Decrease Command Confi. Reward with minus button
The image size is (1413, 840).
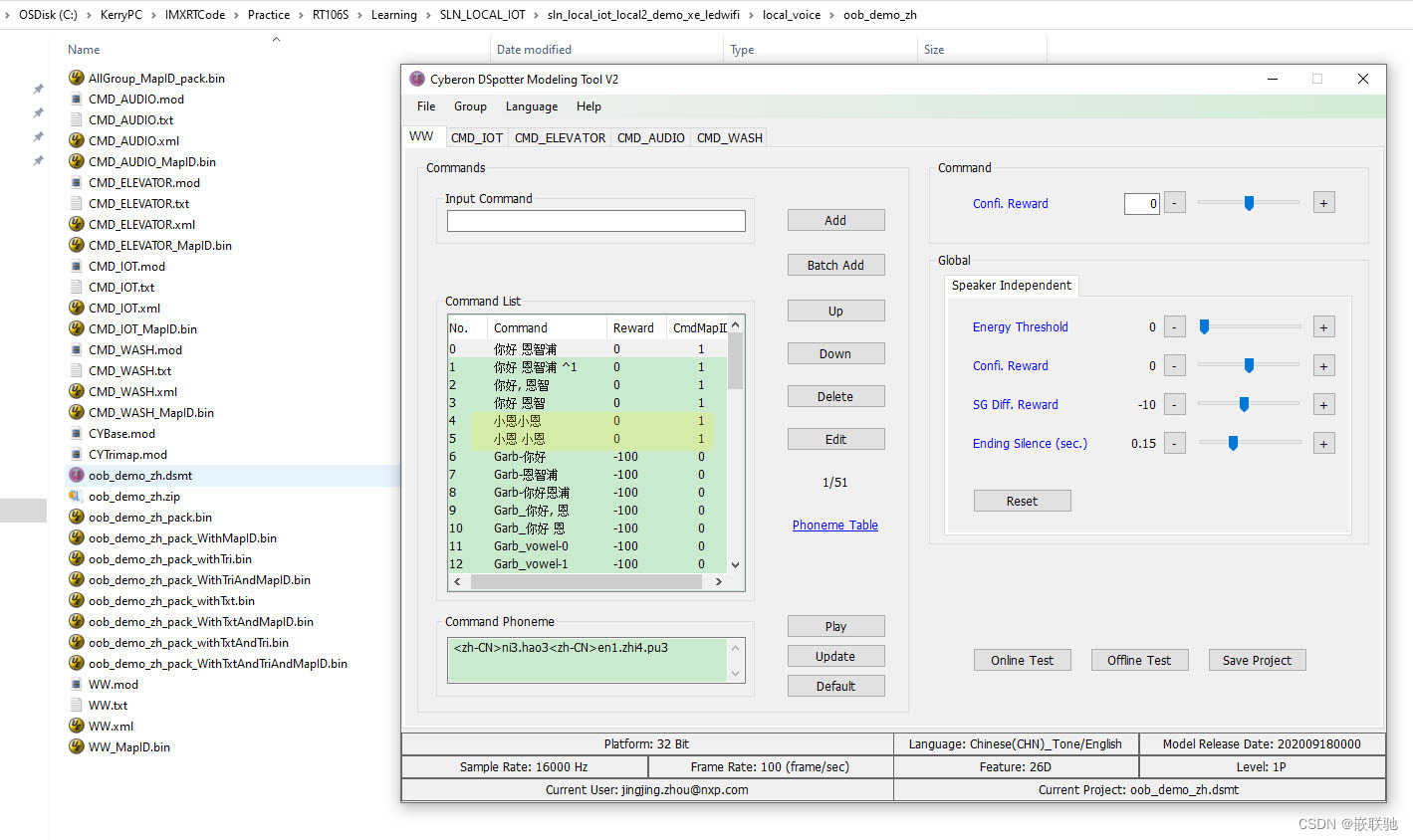coord(1175,203)
